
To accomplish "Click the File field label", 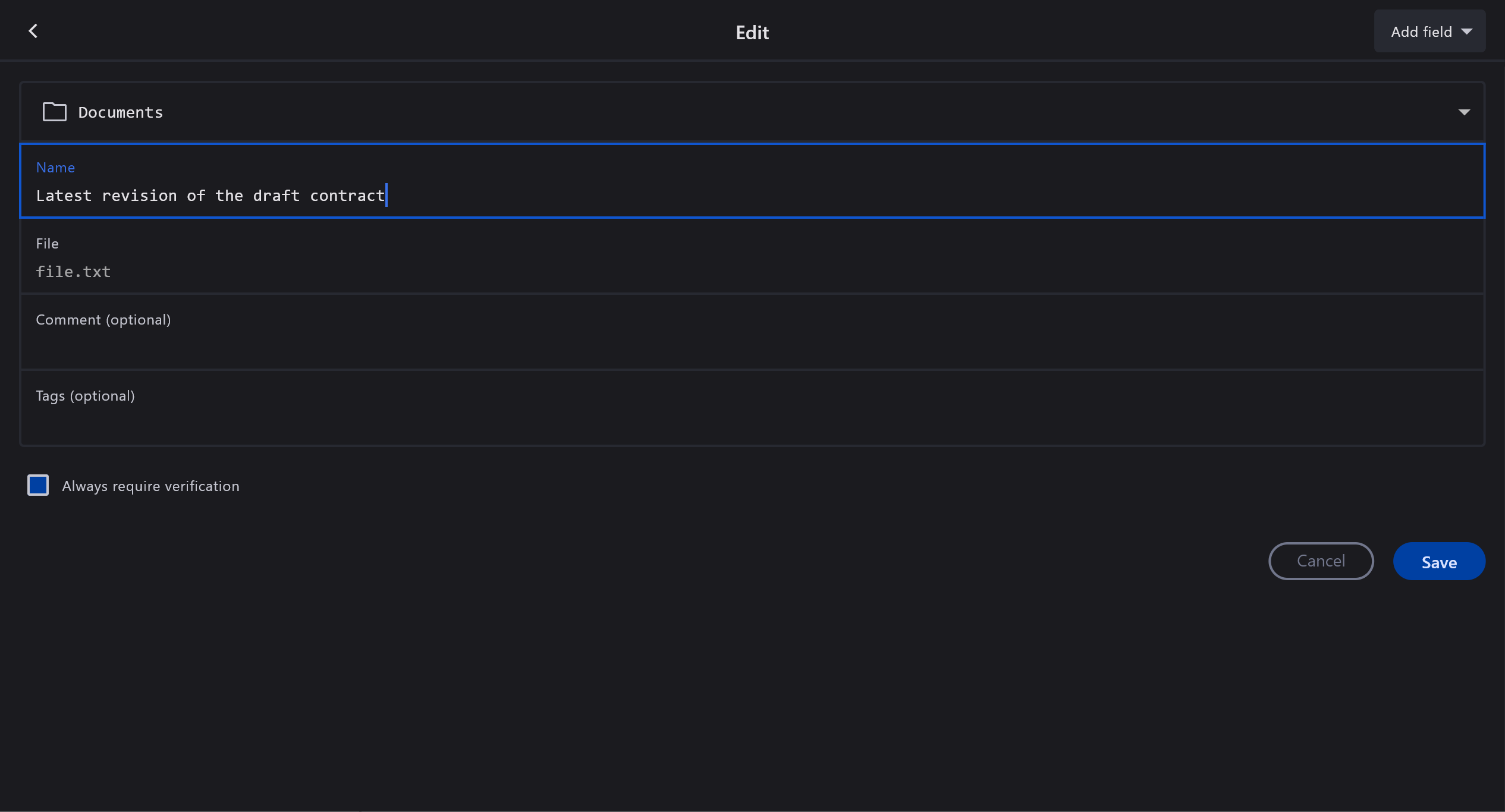I will (47, 244).
